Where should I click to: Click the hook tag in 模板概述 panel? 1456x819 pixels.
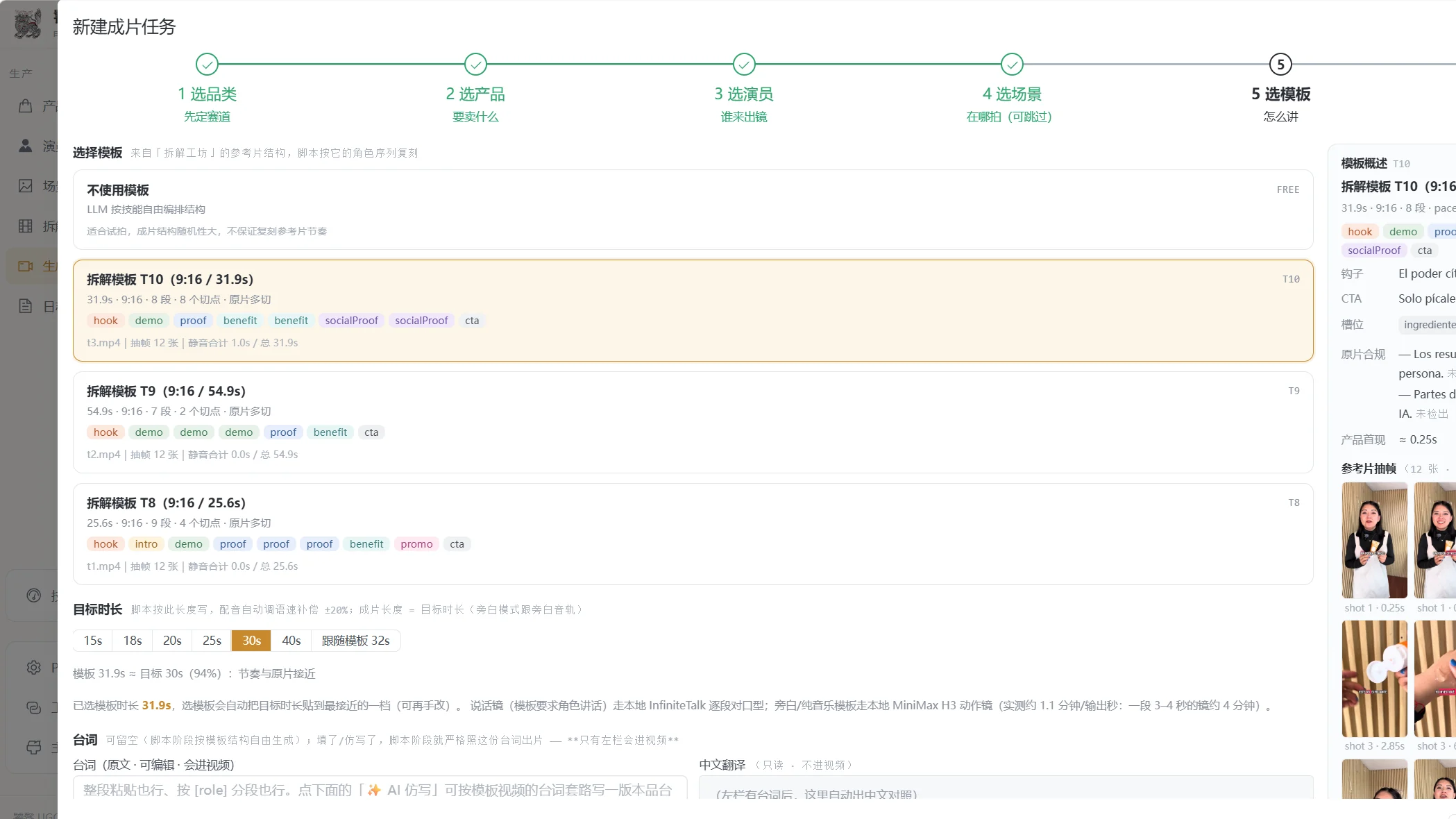pos(1360,232)
